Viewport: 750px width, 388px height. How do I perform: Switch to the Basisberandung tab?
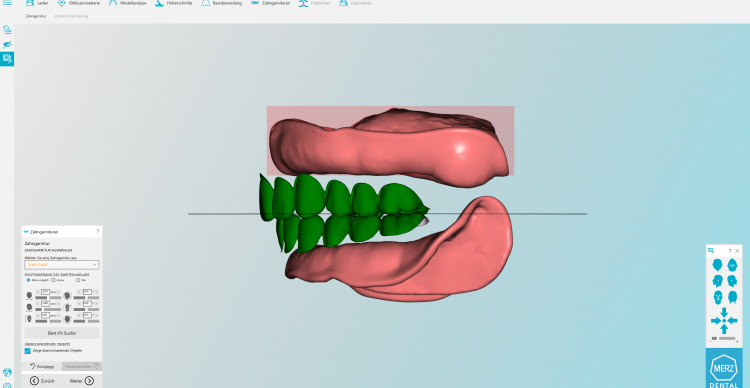pos(222,3)
